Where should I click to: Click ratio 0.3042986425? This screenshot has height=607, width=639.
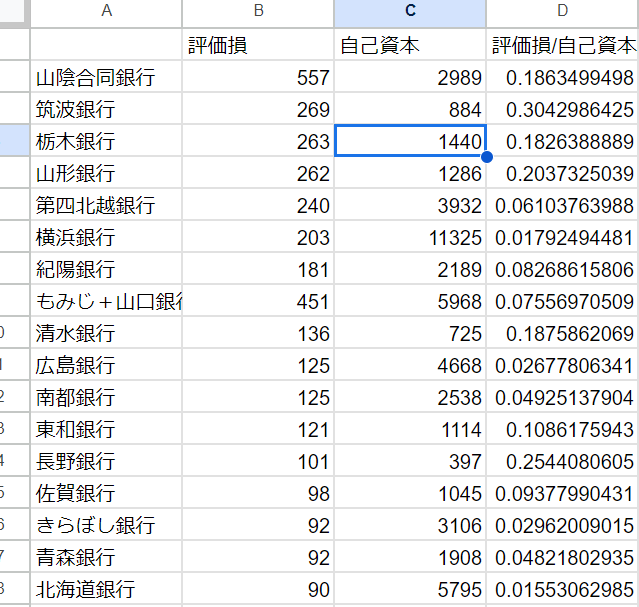(562, 109)
